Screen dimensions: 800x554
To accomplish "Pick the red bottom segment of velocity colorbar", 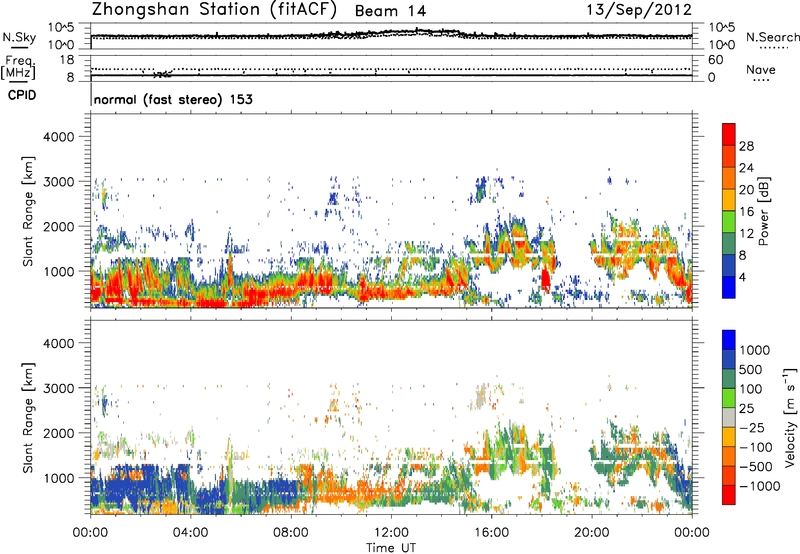I will (x=729, y=495).
